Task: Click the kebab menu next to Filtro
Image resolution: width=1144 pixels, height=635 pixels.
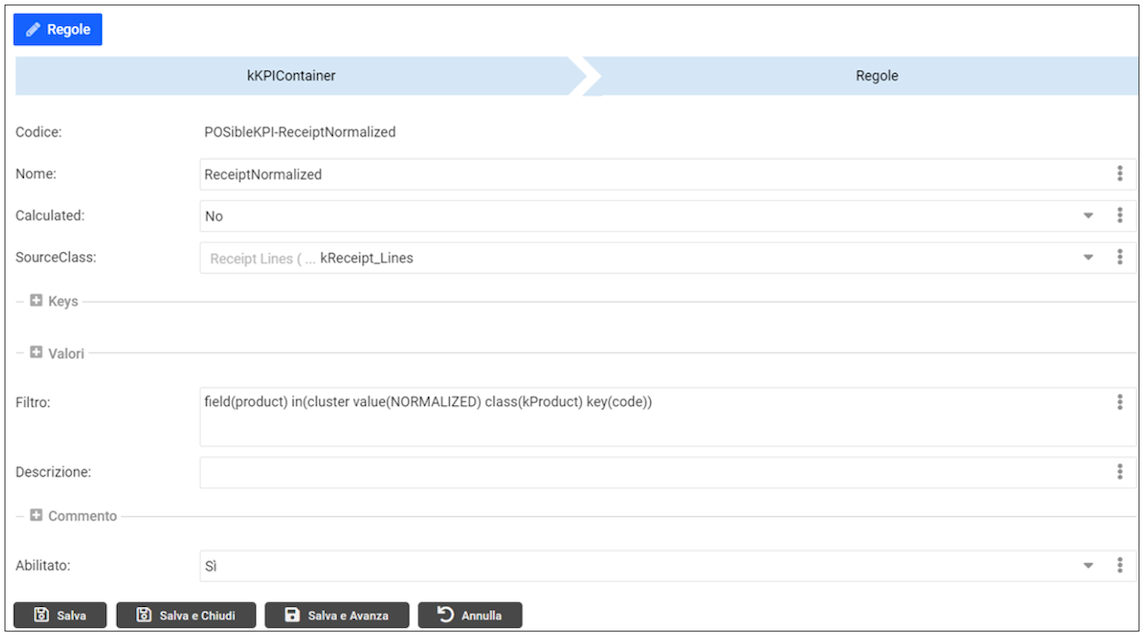Action: coord(1119,402)
